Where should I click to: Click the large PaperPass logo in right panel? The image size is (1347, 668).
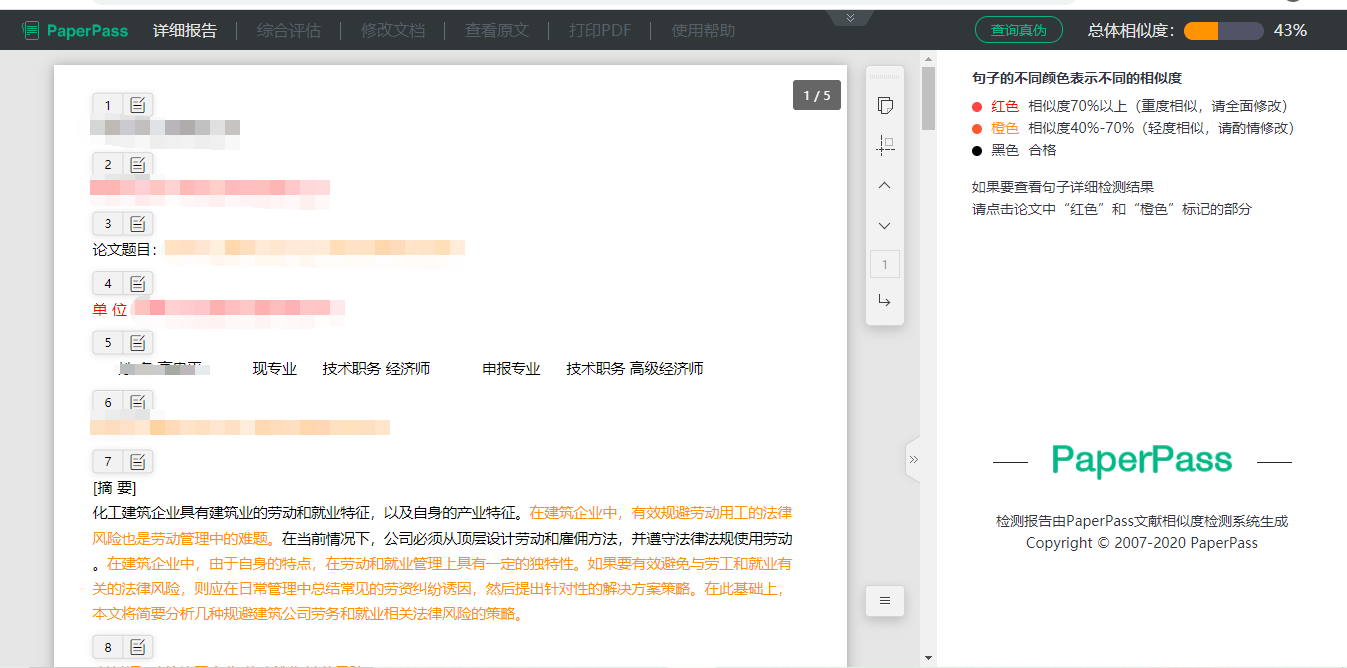pyautogui.click(x=1142, y=461)
